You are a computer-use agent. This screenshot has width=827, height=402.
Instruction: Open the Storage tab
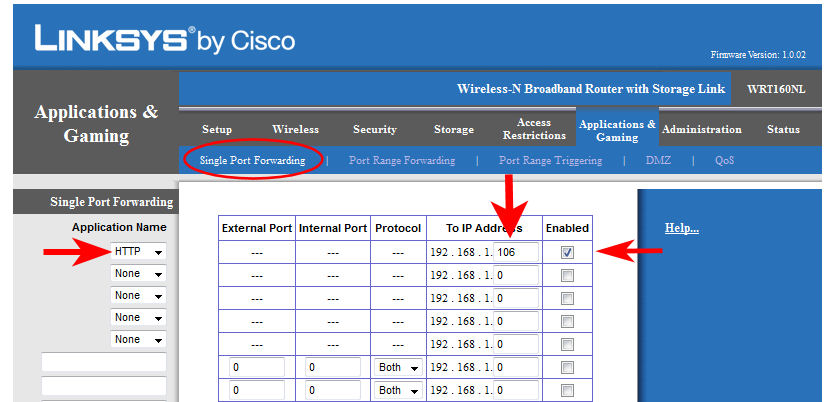454,129
